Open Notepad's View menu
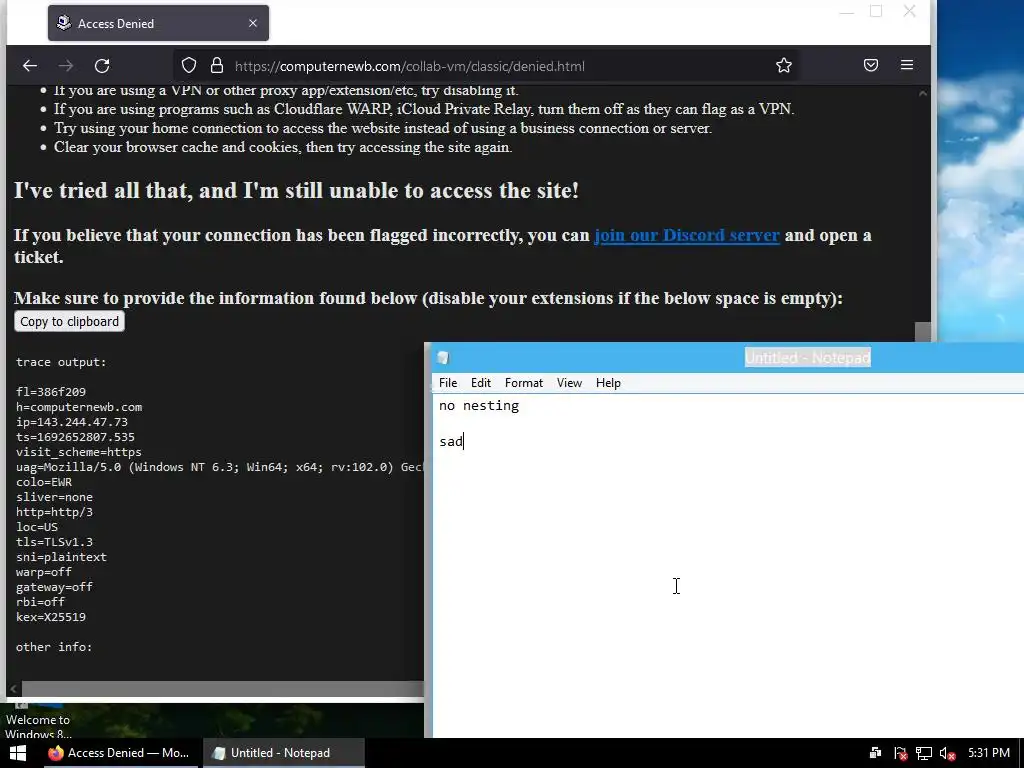Image resolution: width=1024 pixels, height=768 pixels. 569,383
